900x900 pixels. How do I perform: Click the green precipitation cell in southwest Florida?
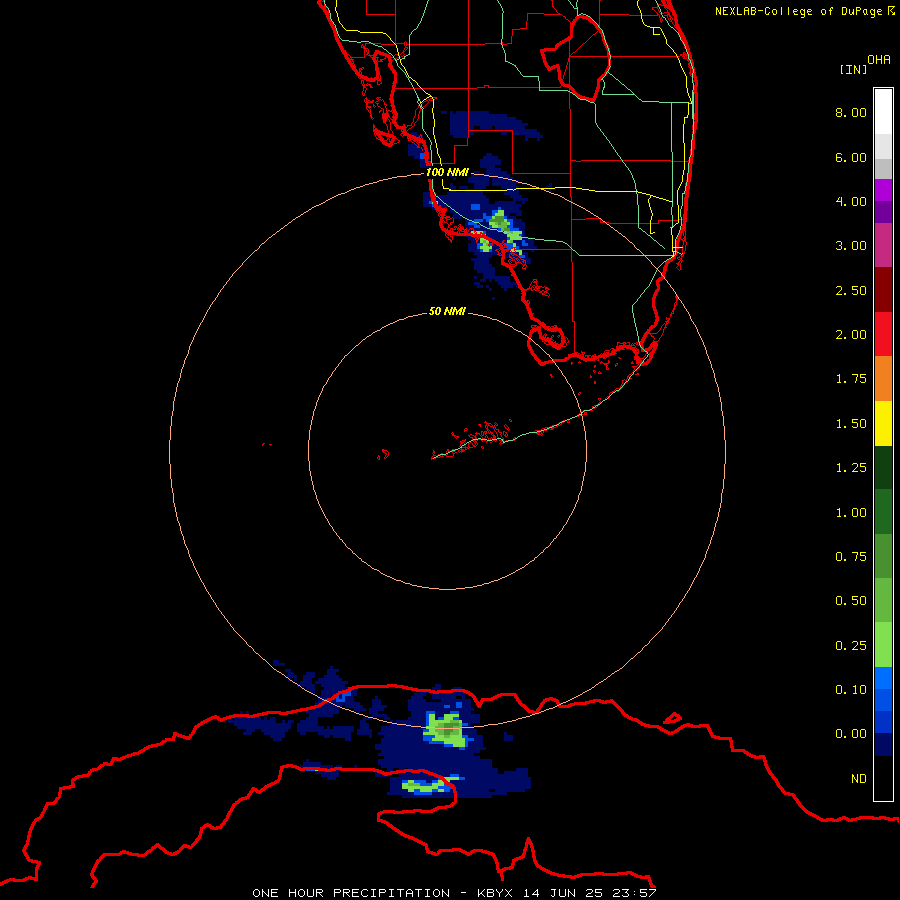(503, 232)
